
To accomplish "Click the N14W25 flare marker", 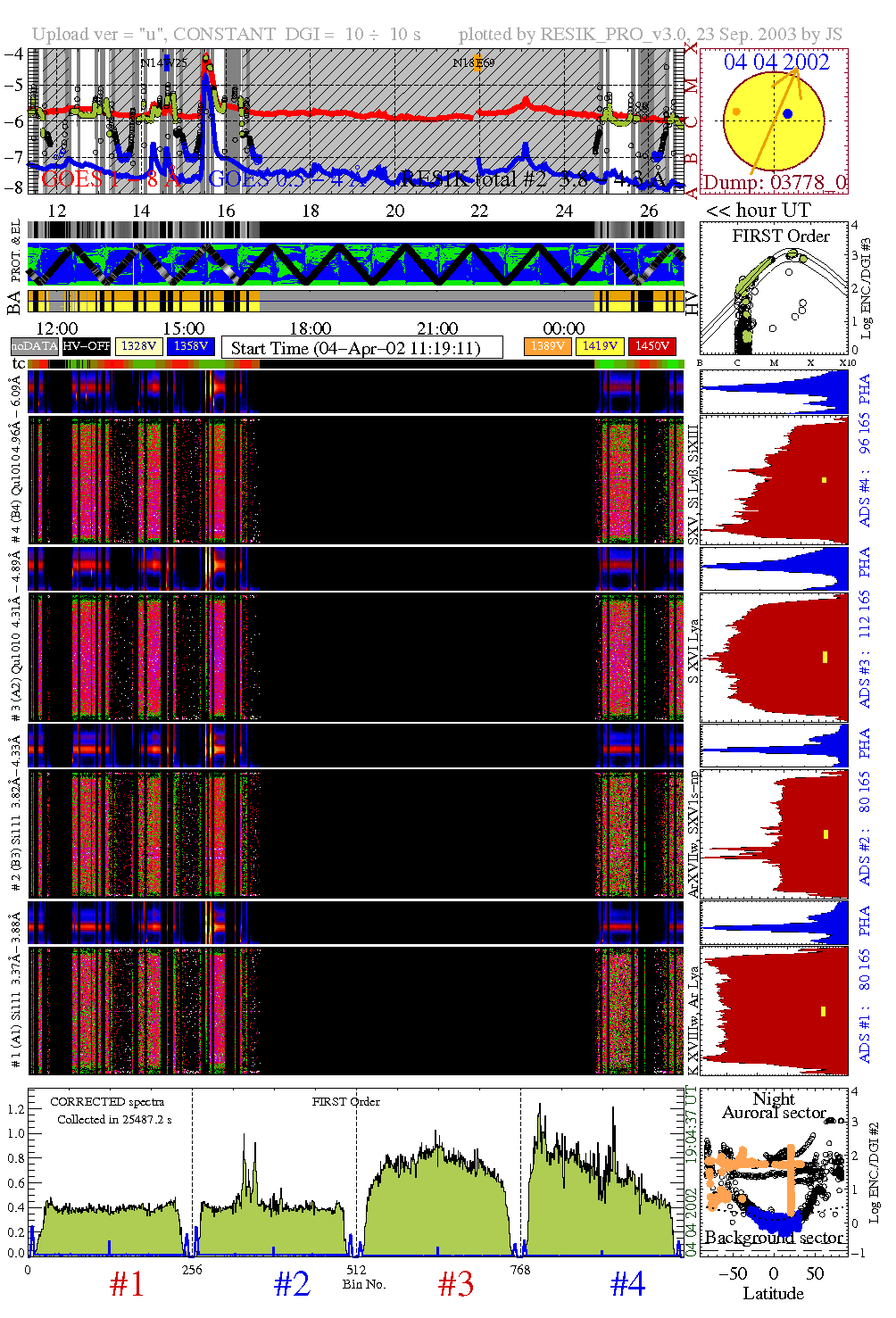I will [165, 62].
